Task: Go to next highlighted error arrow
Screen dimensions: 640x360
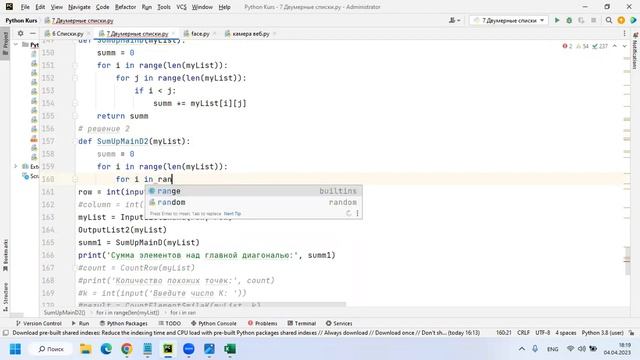Action: tap(624, 46)
